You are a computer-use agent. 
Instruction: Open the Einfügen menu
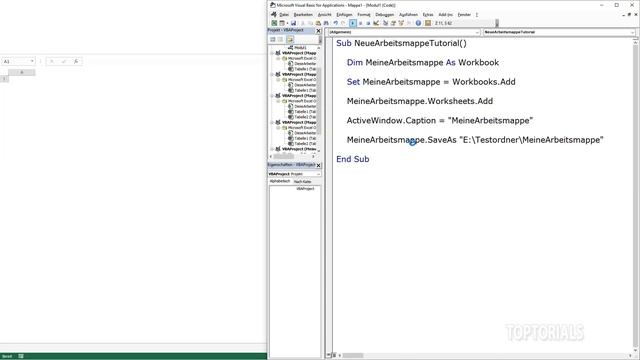(344, 15)
